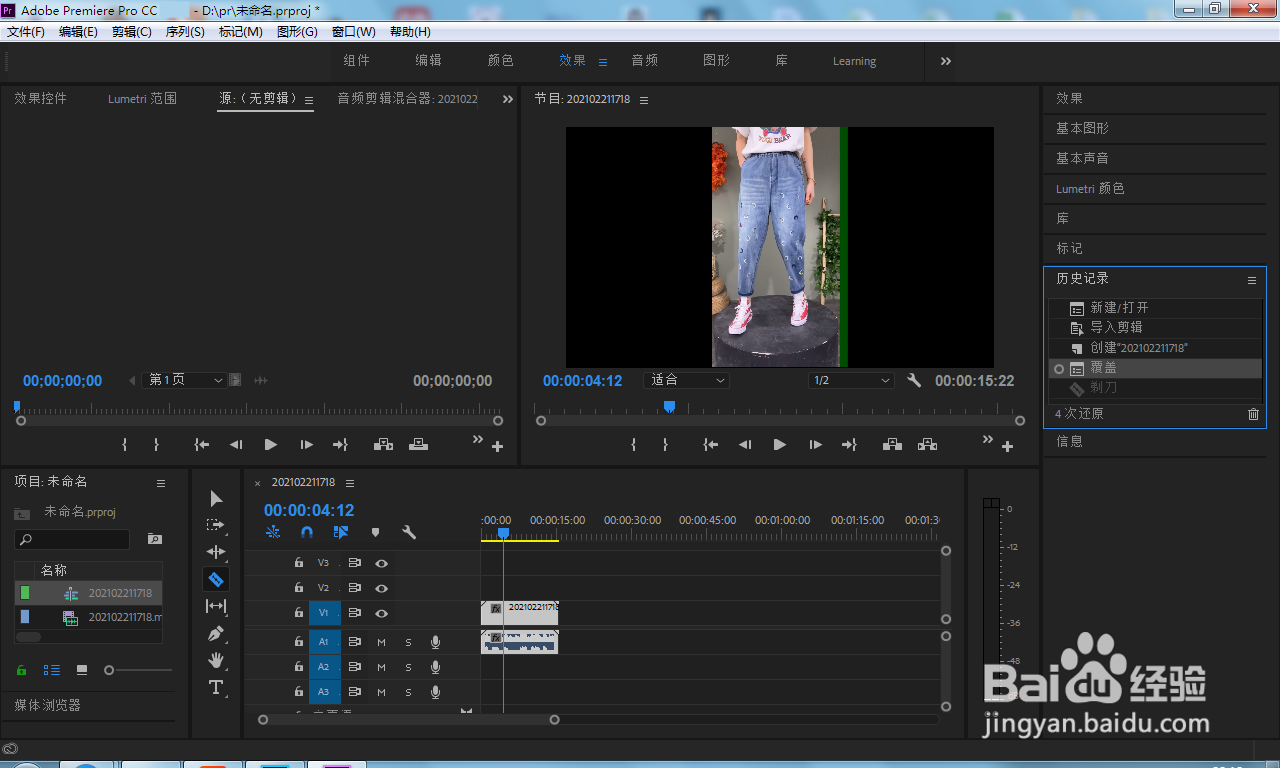Image resolution: width=1280 pixels, height=768 pixels.
Task: Select the Hand tool
Action: (216, 660)
